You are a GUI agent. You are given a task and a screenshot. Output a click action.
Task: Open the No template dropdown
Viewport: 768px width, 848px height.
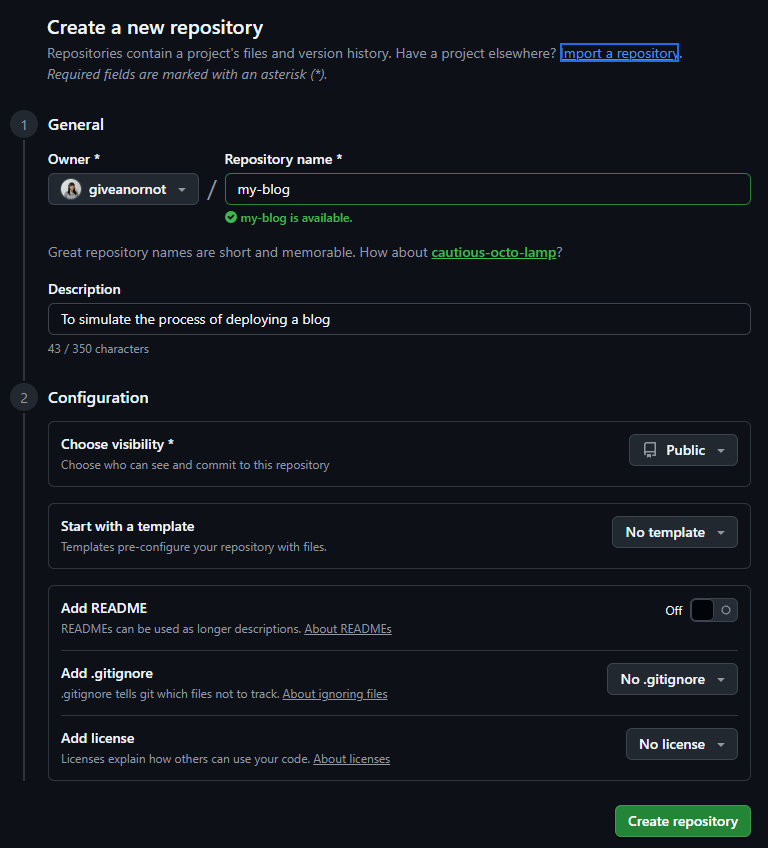(x=674, y=532)
